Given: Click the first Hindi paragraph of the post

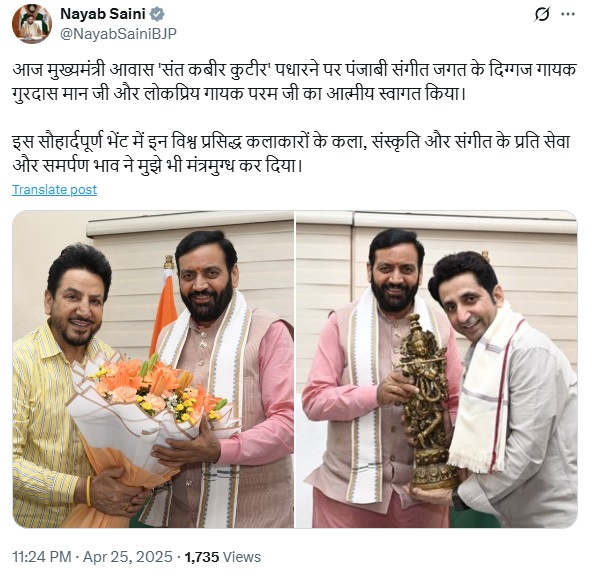Looking at the screenshot, I should point(294,82).
